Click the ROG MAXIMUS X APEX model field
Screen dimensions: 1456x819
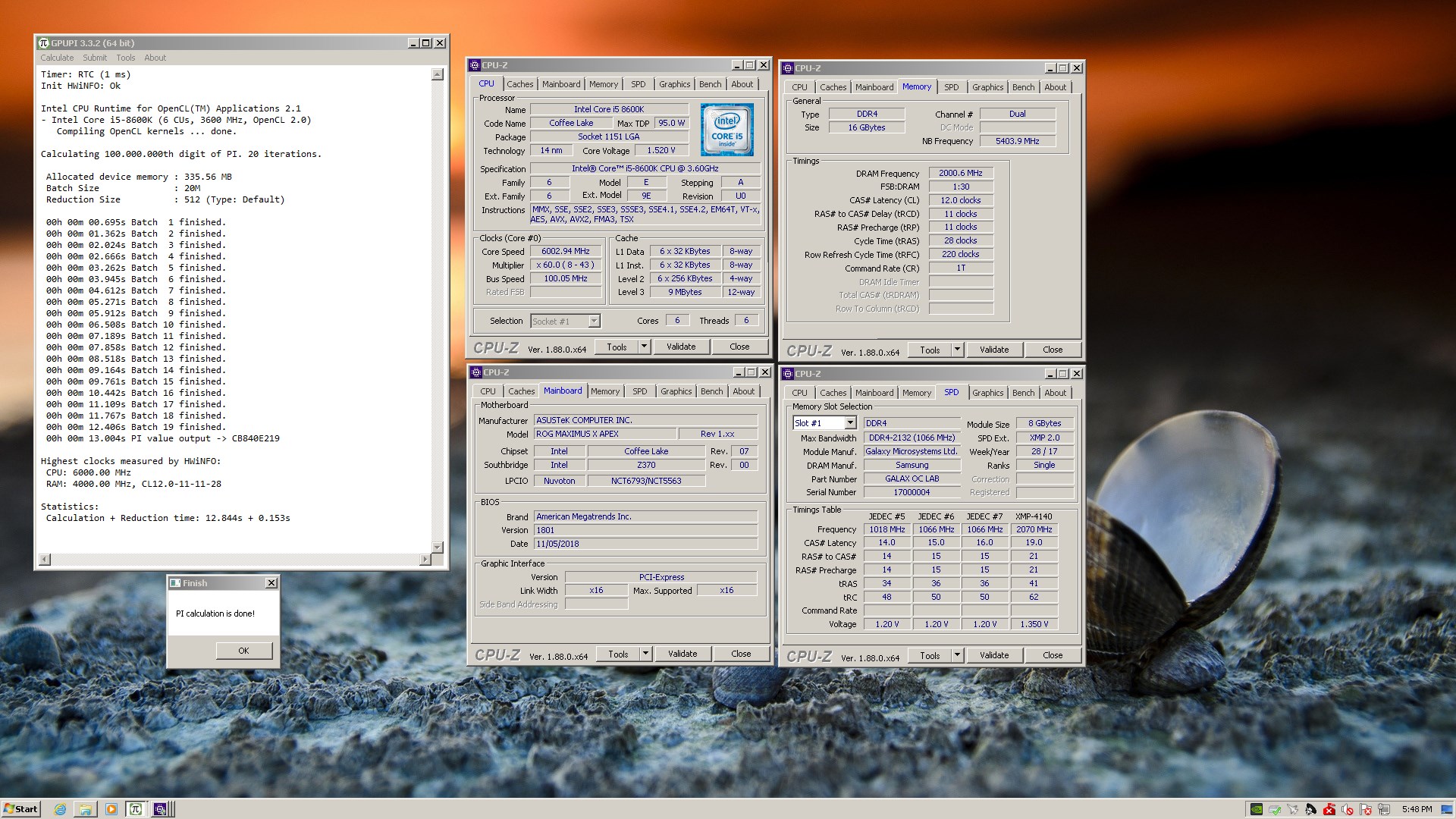[605, 434]
